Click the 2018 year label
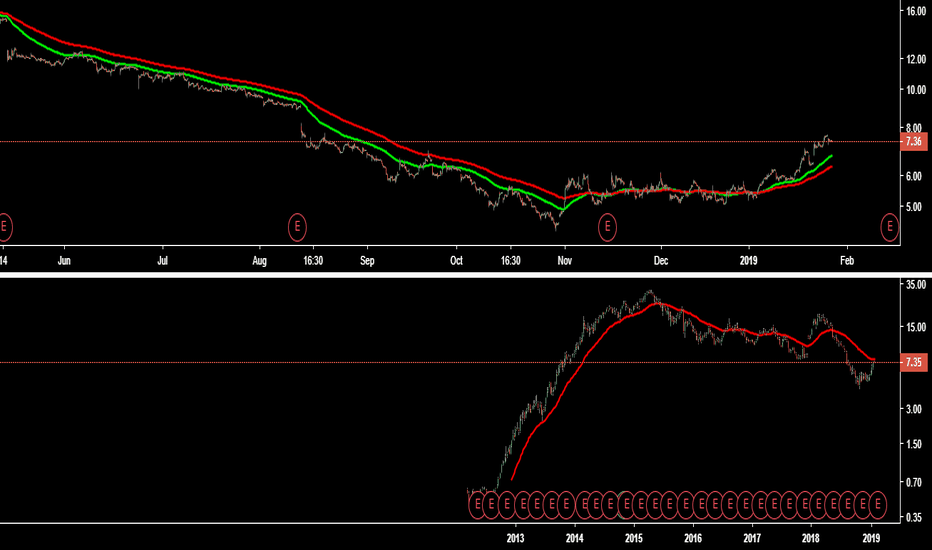Image resolution: width=932 pixels, height=550 pixels. click(811, 538)
